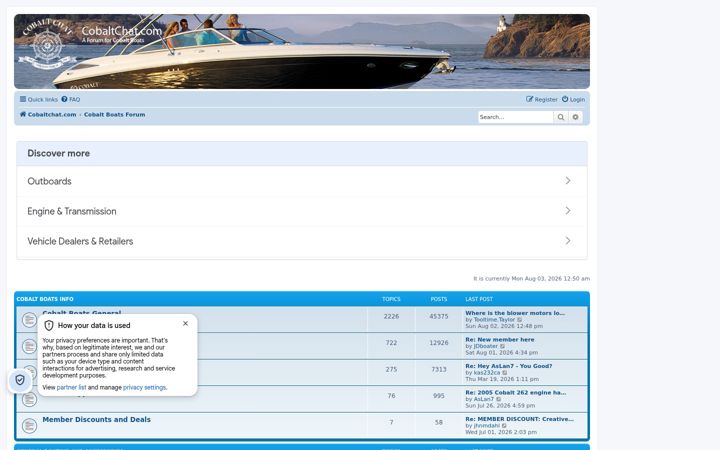This screenshot has height=450, width=720.
Task: Click view-latest-post icon beside jhnmdahl
Action: [504, 426]
